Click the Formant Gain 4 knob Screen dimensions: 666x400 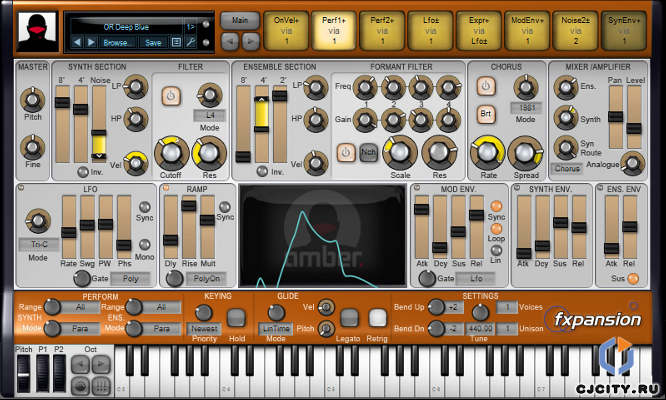449,120
